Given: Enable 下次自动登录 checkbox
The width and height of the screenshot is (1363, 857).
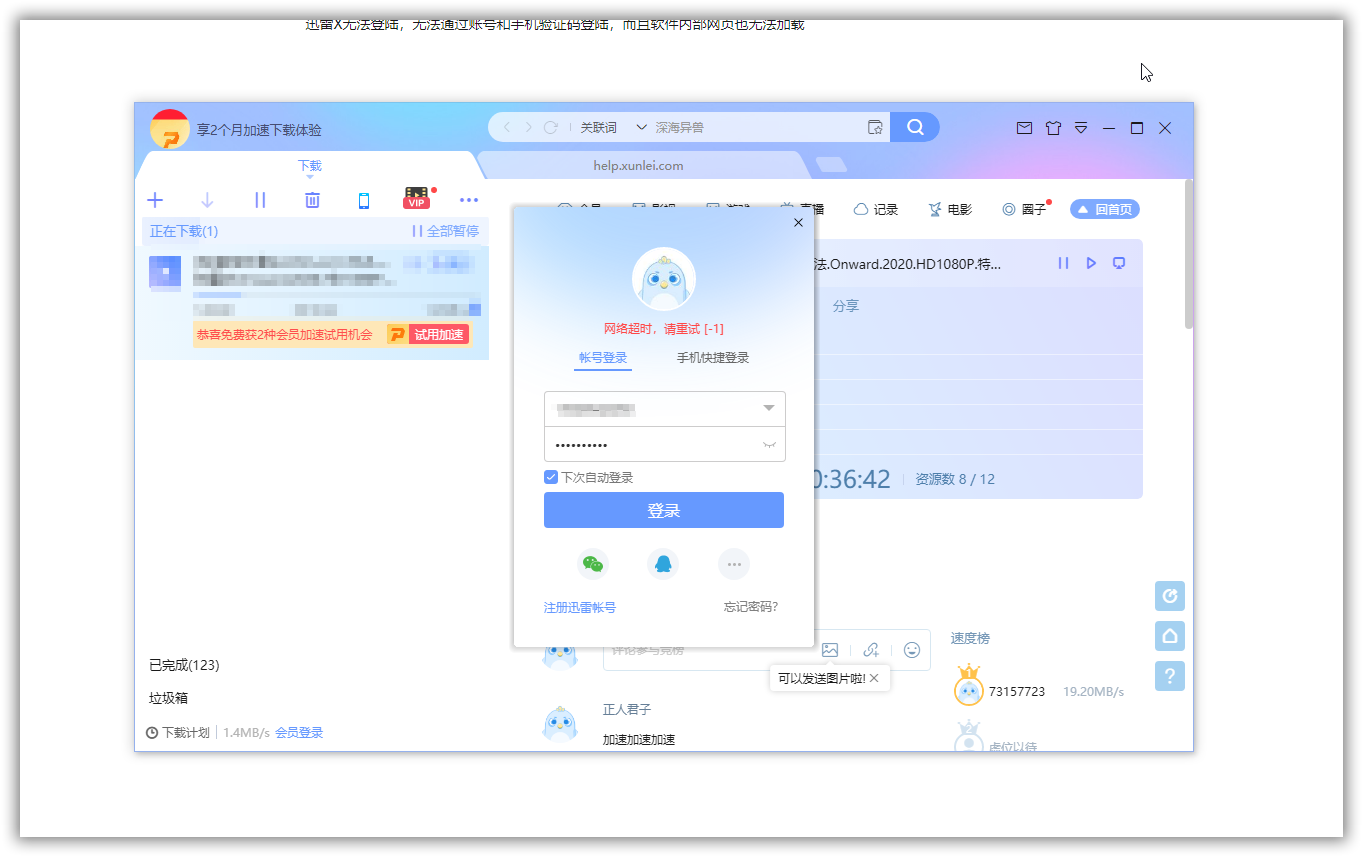Looking at the screenshot, I should click(550, 477).
